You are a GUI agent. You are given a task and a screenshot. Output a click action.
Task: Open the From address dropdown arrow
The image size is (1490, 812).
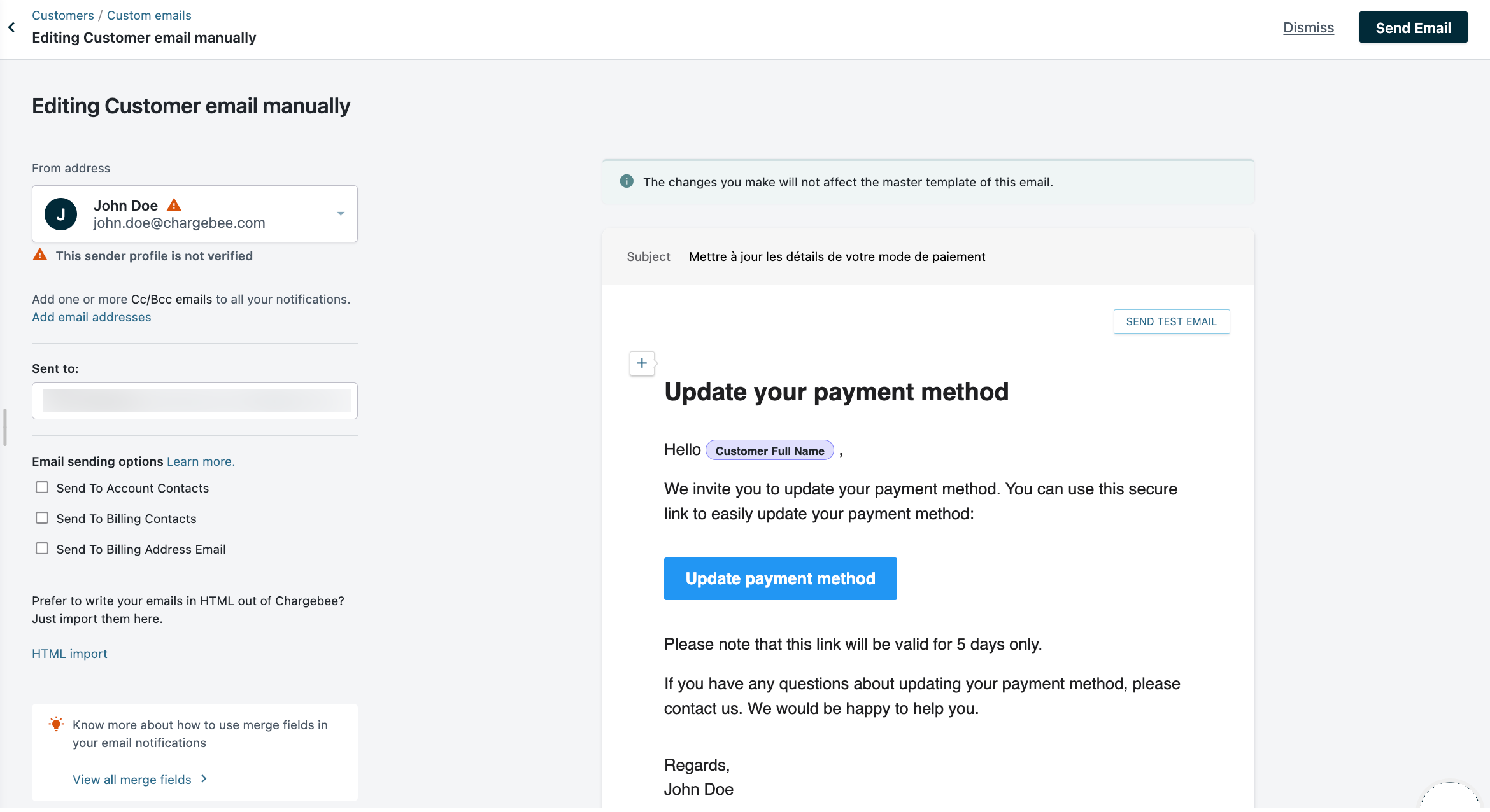click(x=341, y=214)
